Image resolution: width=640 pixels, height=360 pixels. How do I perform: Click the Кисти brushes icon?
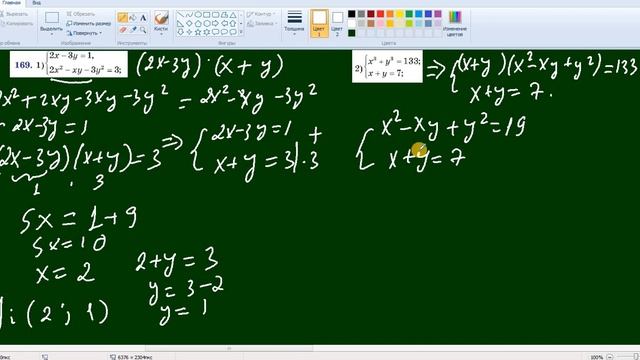tap(161, 18)
